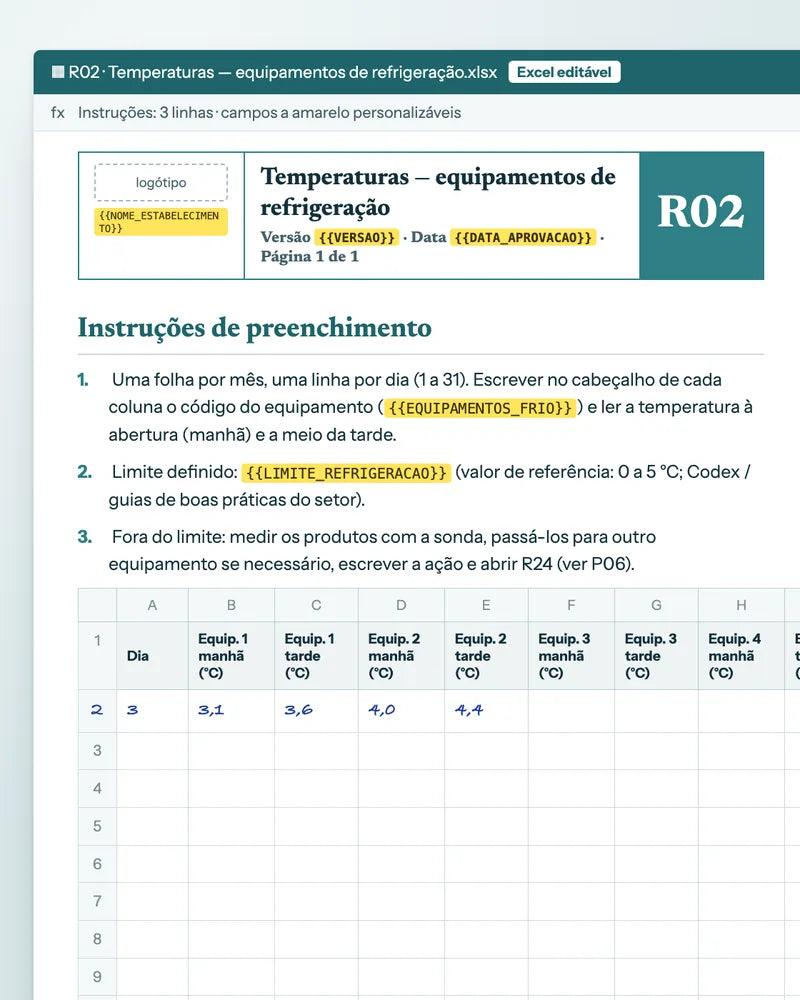Click the 'Equip. 4 manhã (°C)' header cell
The image size is (800, 1000).
741,656
